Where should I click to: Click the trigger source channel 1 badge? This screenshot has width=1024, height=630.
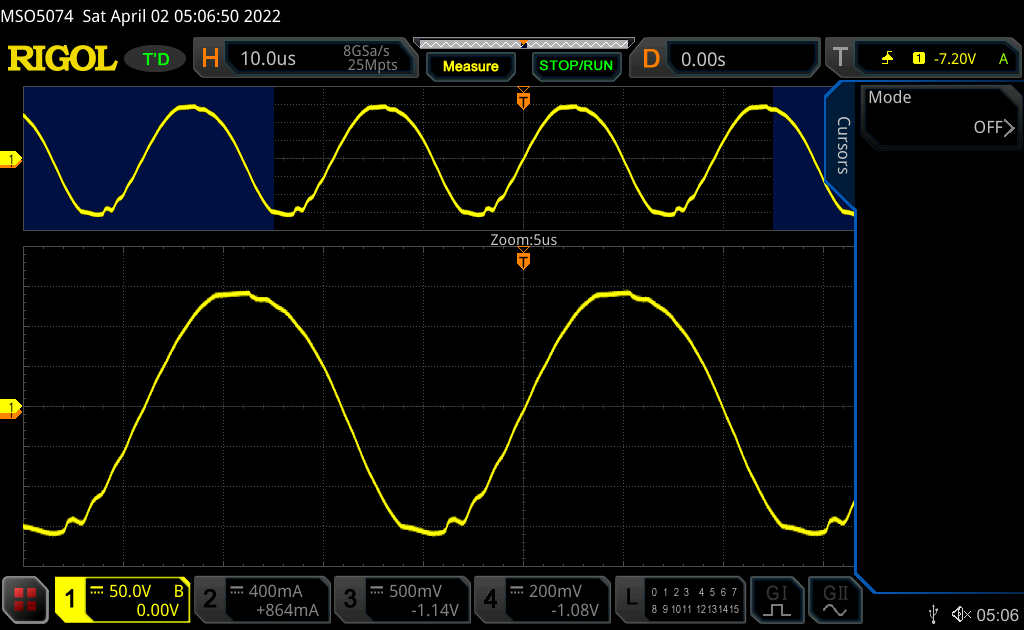click(919, 59)
